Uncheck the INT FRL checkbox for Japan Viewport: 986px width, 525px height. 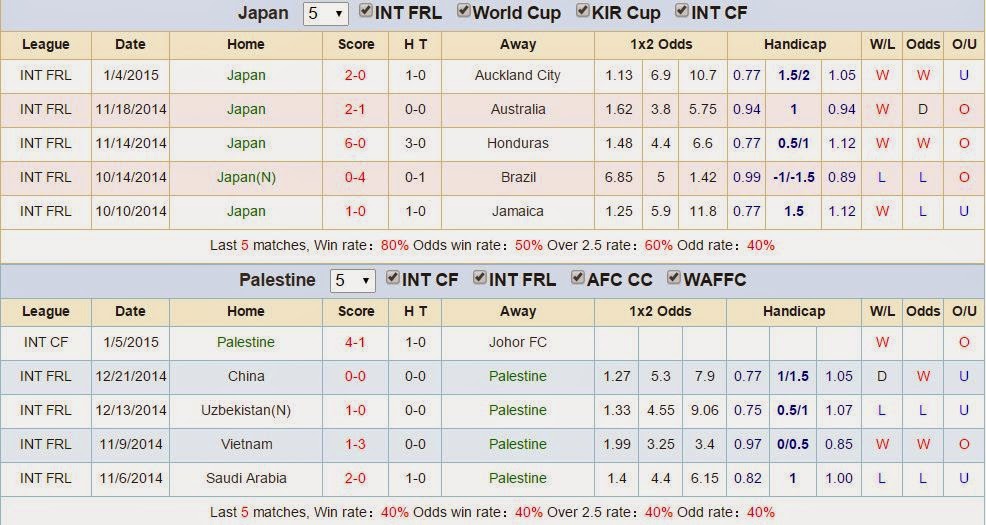365,11
